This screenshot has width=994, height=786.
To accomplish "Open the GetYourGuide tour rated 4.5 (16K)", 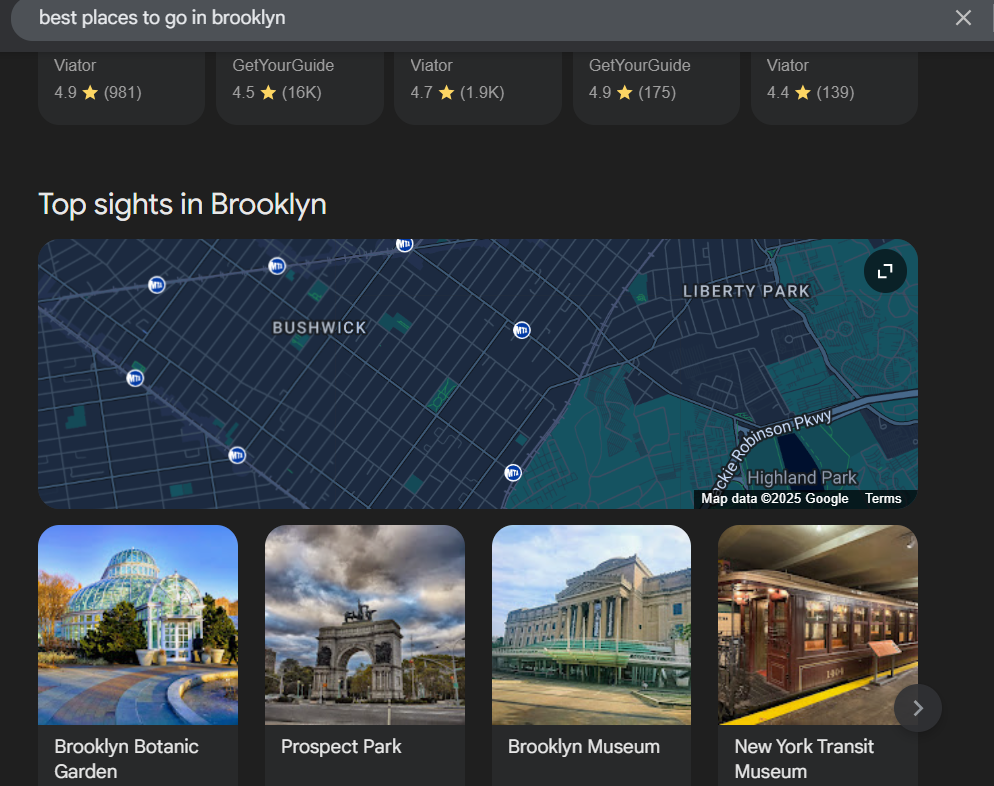I will [300, 88].
